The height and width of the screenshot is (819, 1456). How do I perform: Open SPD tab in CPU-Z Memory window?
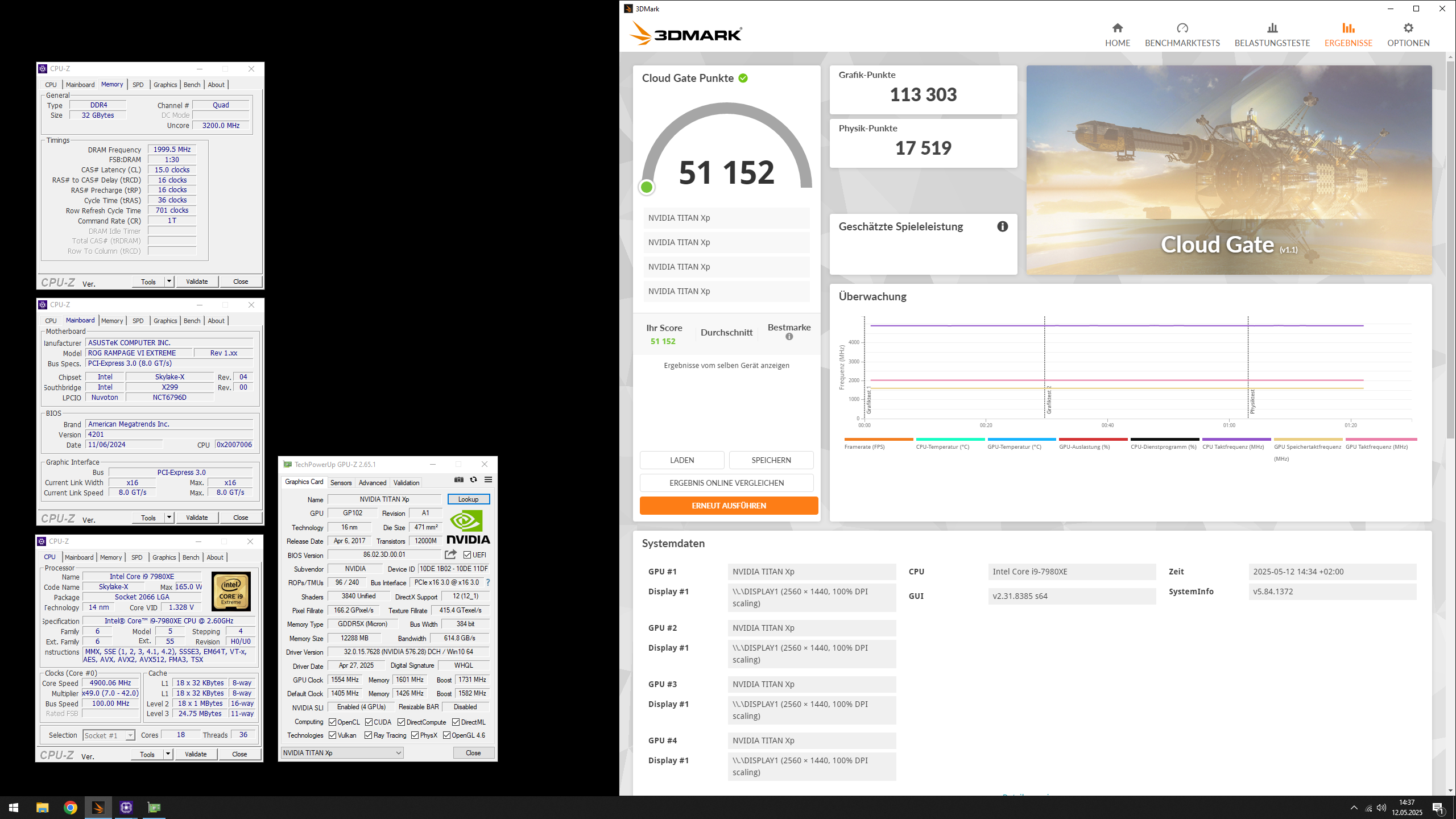pyautogui.click(x=138, y=85)
